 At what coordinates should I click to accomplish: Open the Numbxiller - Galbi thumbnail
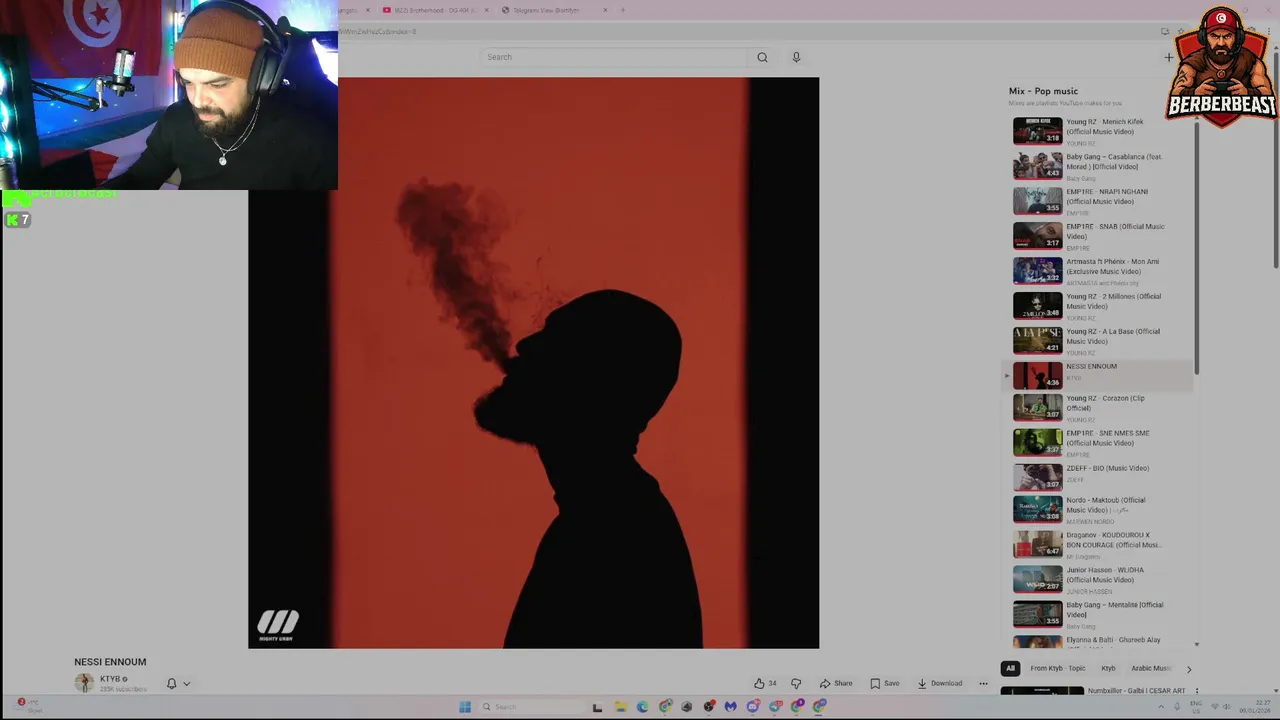1042,691
